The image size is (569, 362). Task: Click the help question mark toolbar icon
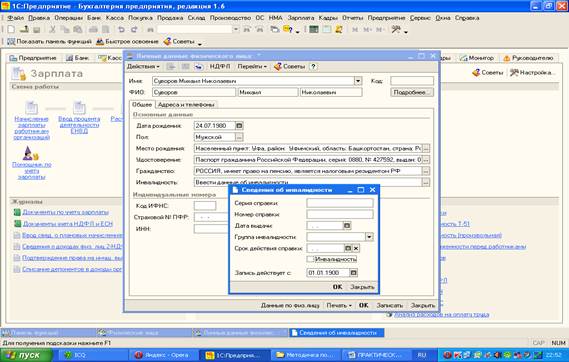click(287, 30)
